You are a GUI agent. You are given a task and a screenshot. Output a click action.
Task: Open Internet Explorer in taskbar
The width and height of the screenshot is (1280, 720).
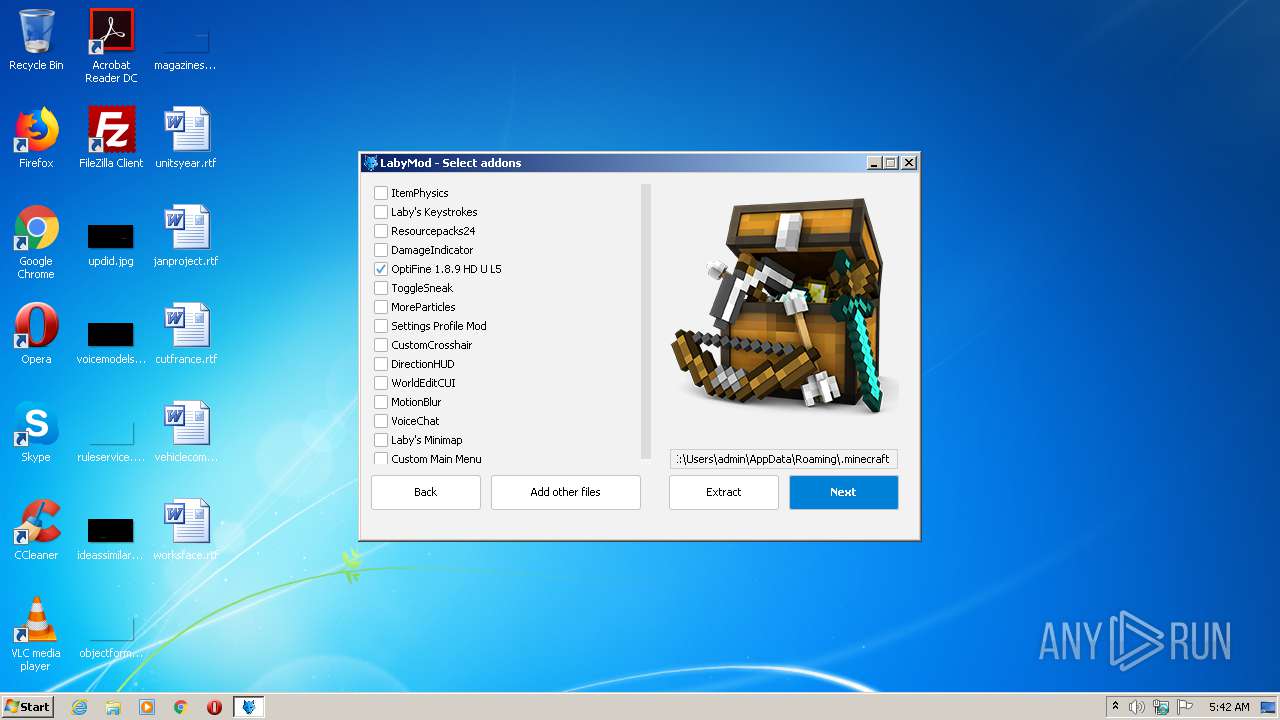[80, 707]
